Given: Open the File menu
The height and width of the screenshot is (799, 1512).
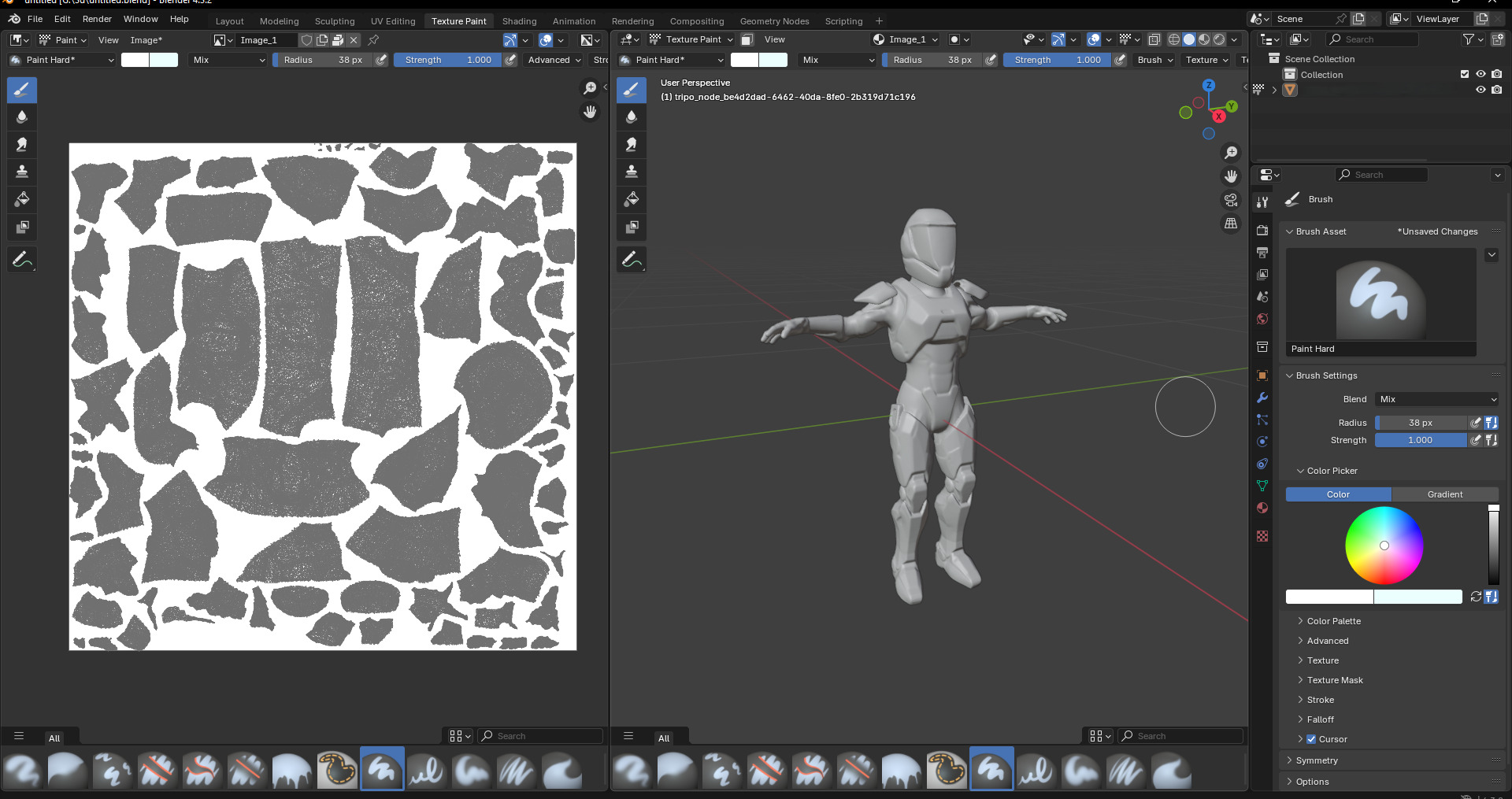Looking at the screenshot, I should click(35, 19).
